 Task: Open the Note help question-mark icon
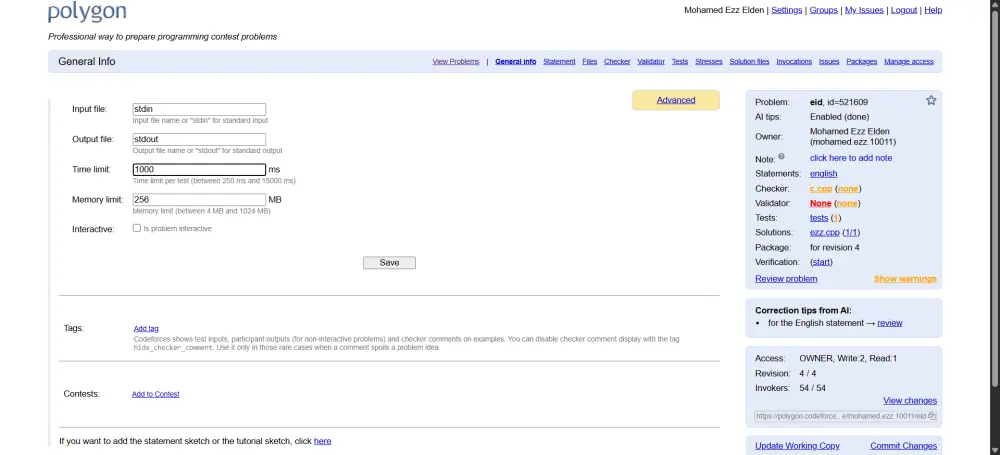point(781,156)
